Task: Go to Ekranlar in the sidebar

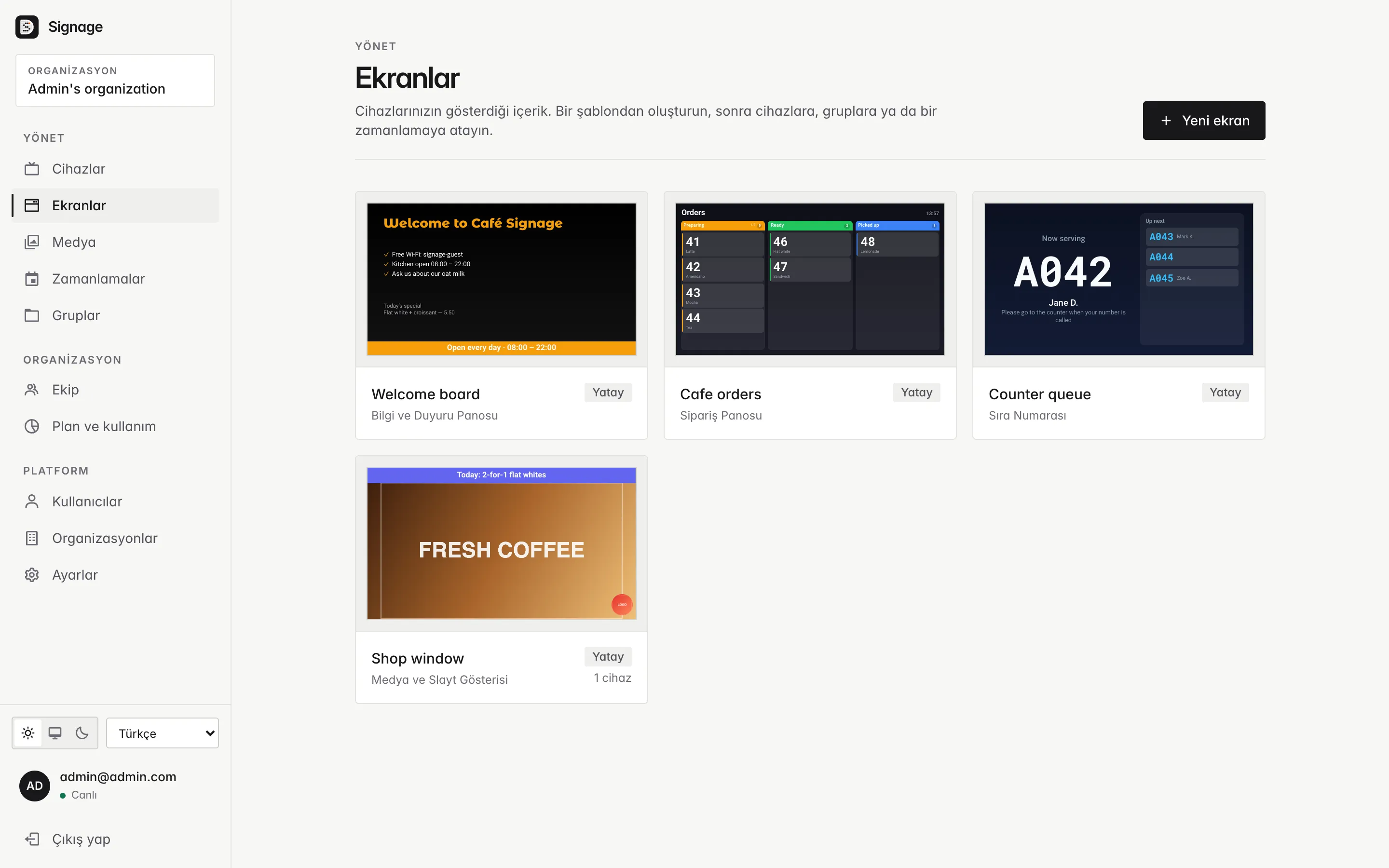Action: (115, 205)
